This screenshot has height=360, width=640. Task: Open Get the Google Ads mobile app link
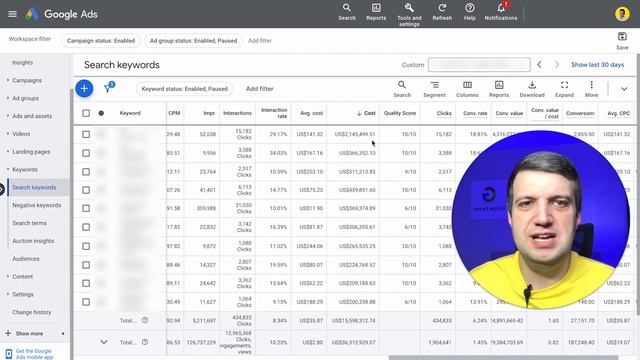(34, 354)
